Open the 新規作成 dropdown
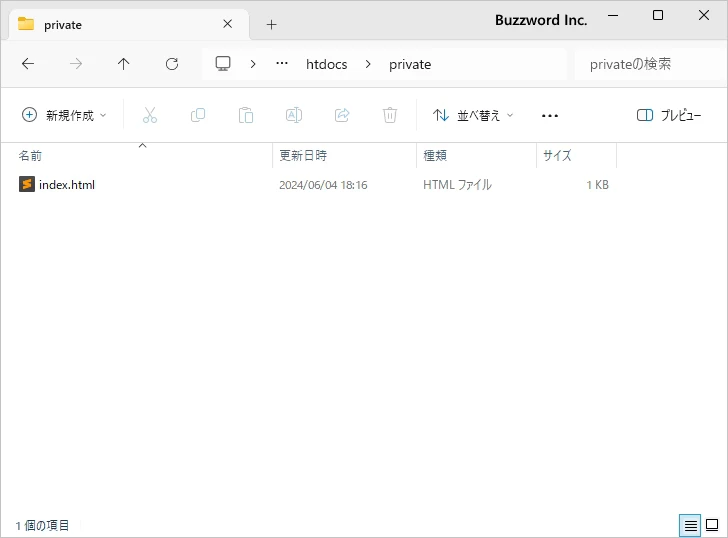 click(x=64, y=115)
